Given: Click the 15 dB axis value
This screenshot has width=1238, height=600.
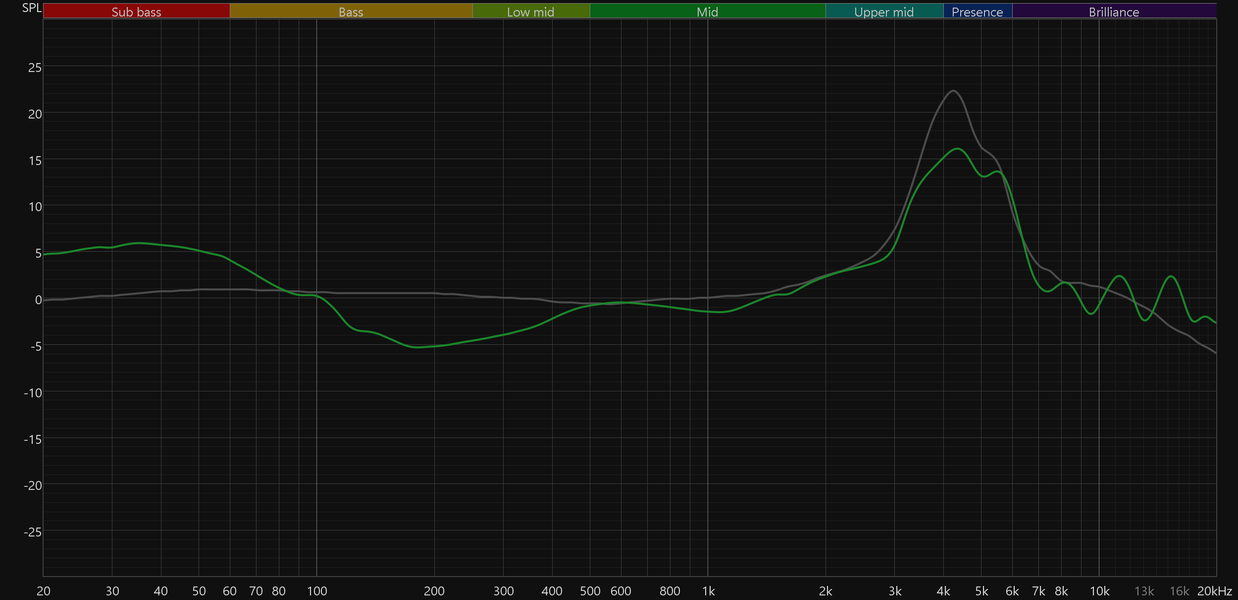Looking at the screenshot, I should (34, 160).
